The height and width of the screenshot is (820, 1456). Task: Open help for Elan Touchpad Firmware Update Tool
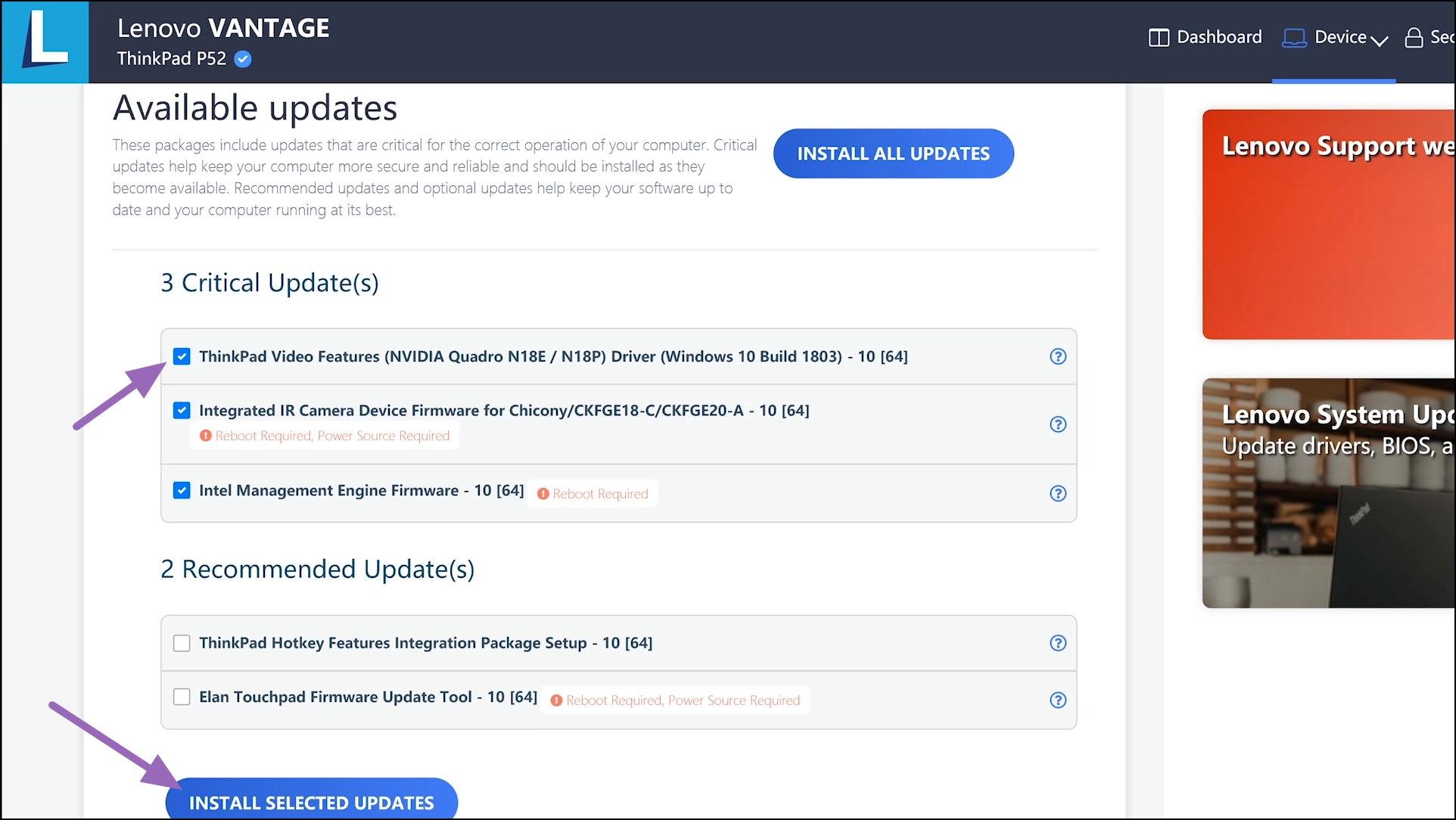click(1057, 700)
